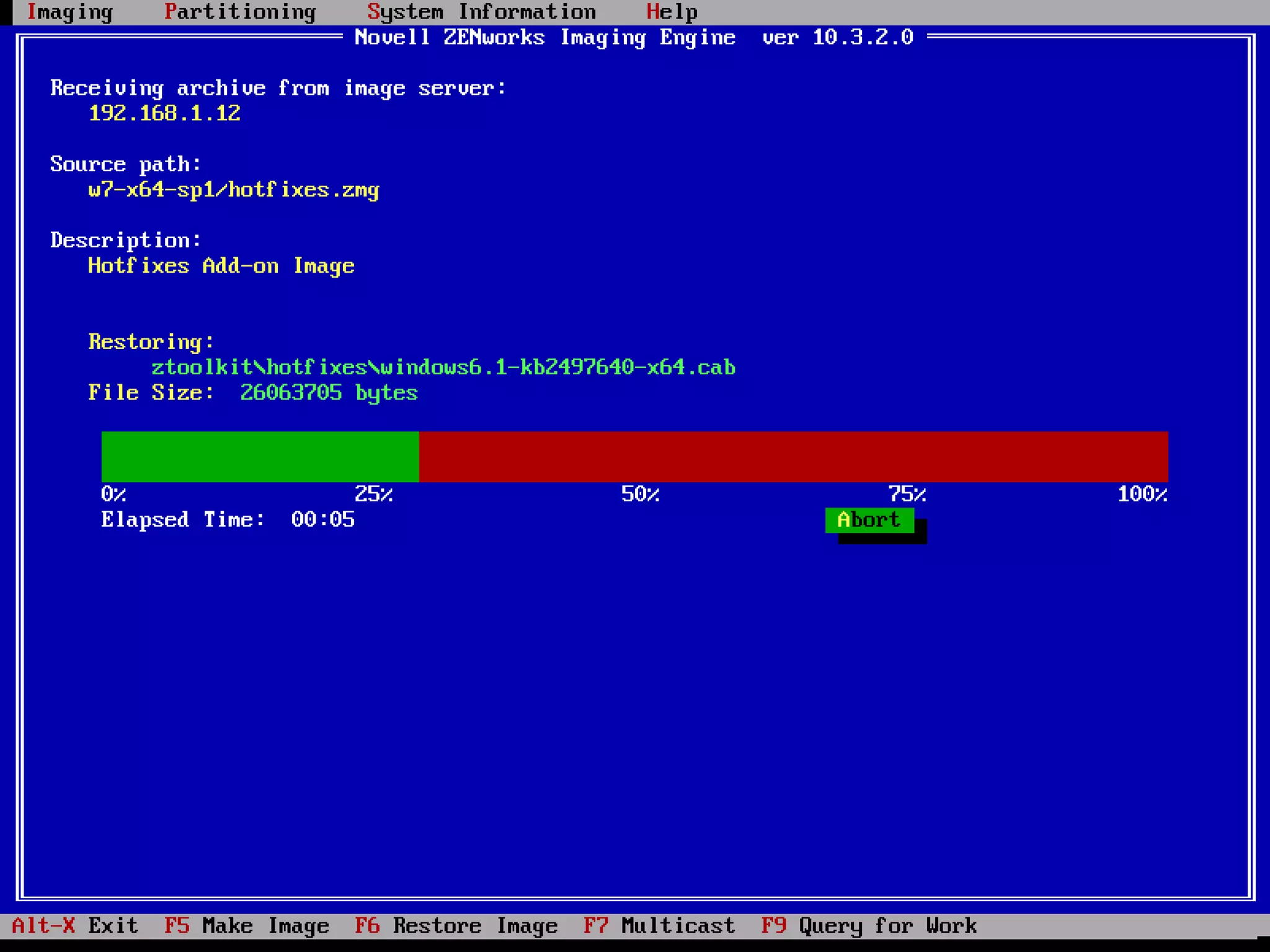Screen dimensions: 1270x952
Task: Open the Help menu
Action: point(672,12)
